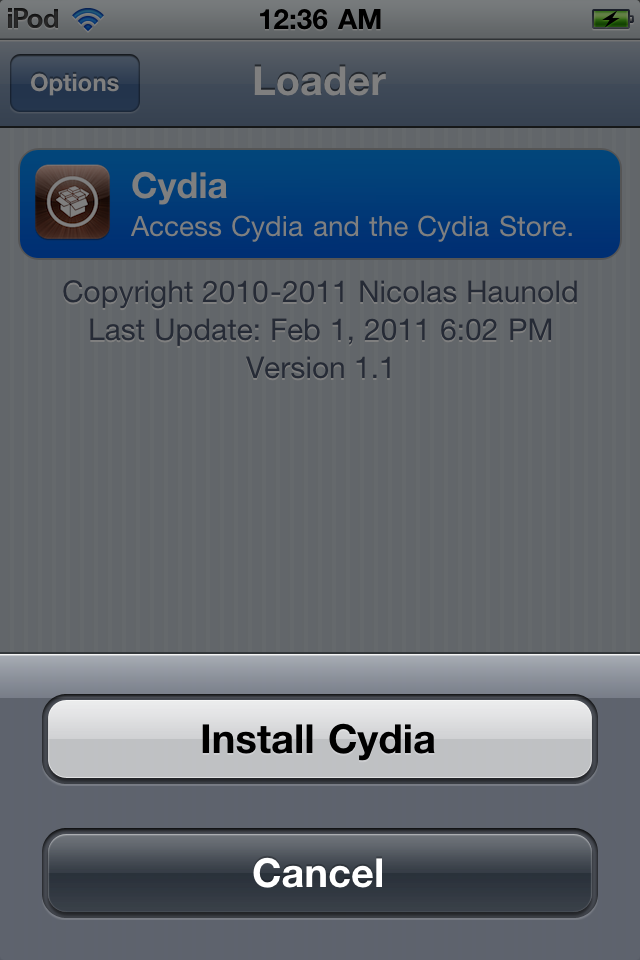The height and width of the screenshot is (960, 640).
Task: Tap the 12:36 AM clock in status bar
Action: pyautogui.click(x=320, y=19)
